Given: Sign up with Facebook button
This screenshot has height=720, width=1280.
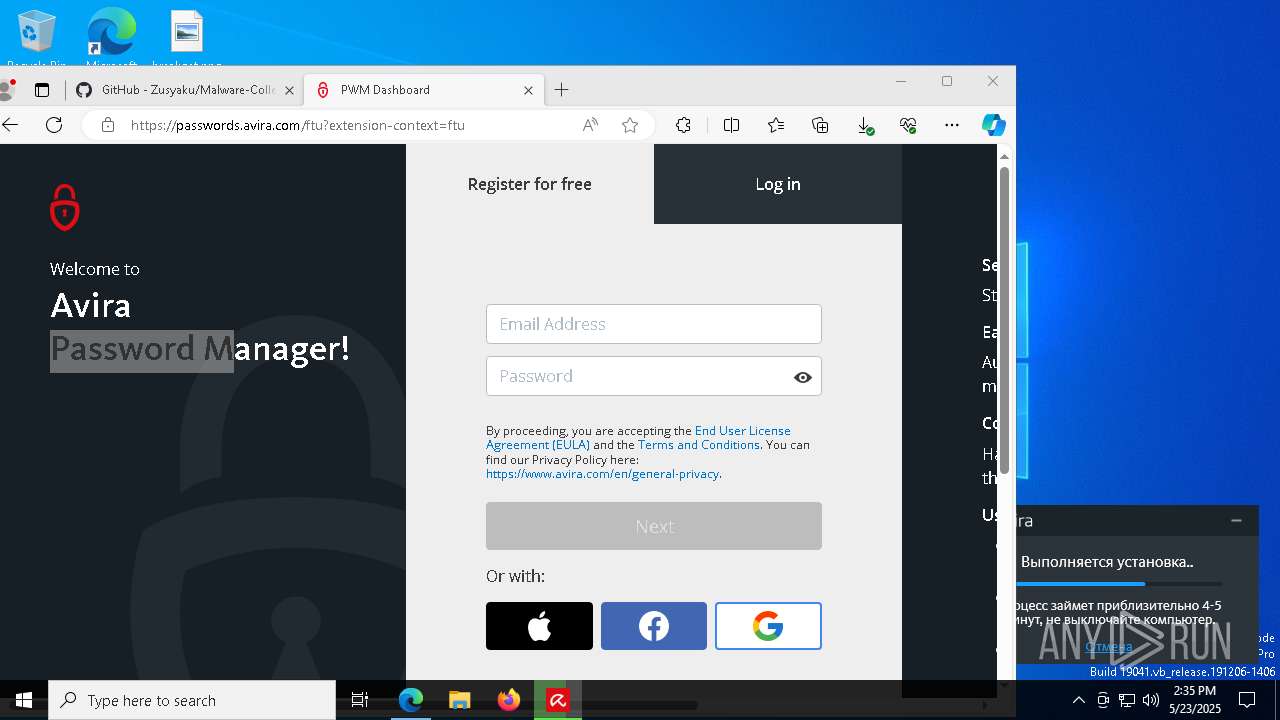Looking at the screenshot, I should (x=654, y=626).
